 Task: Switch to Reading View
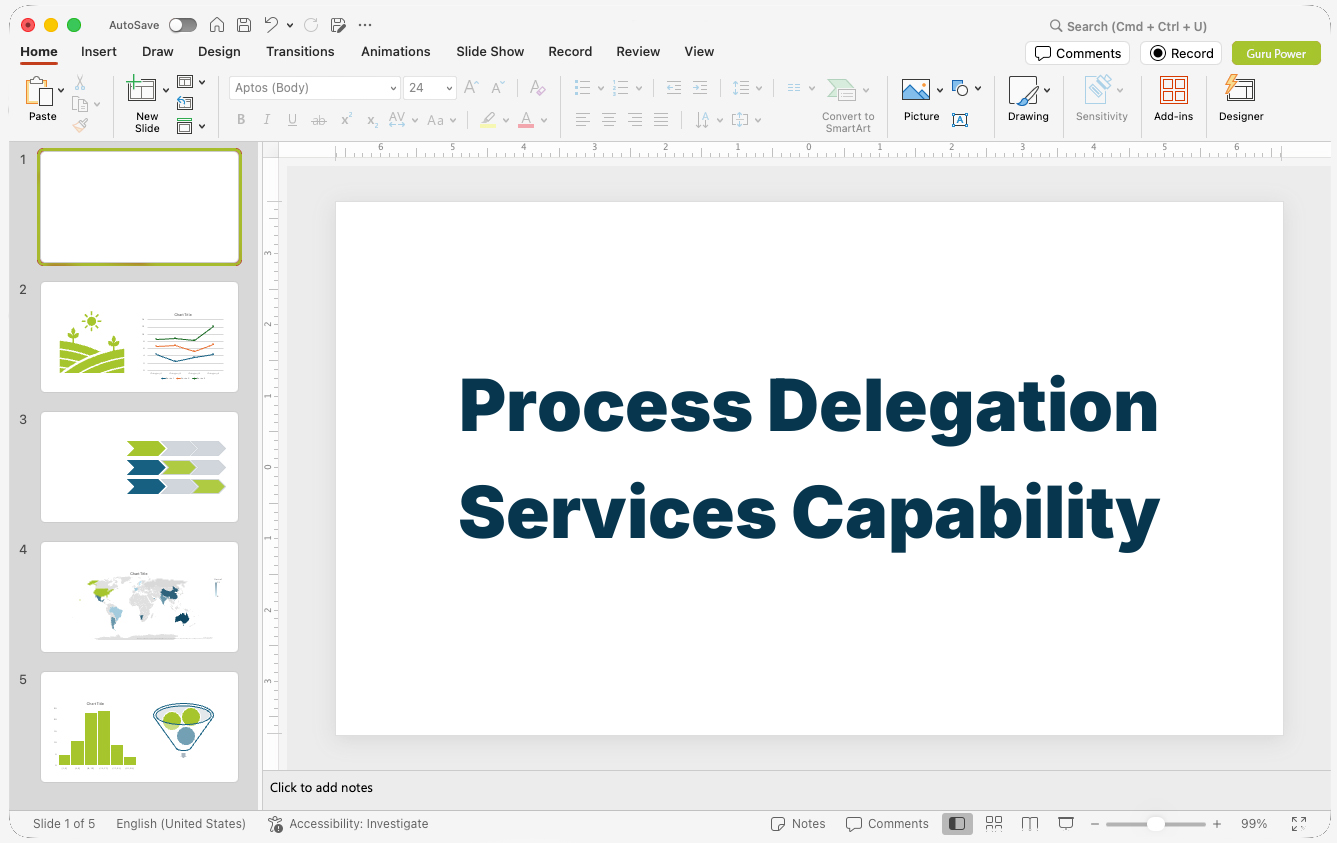click(x=1030, y=823)
